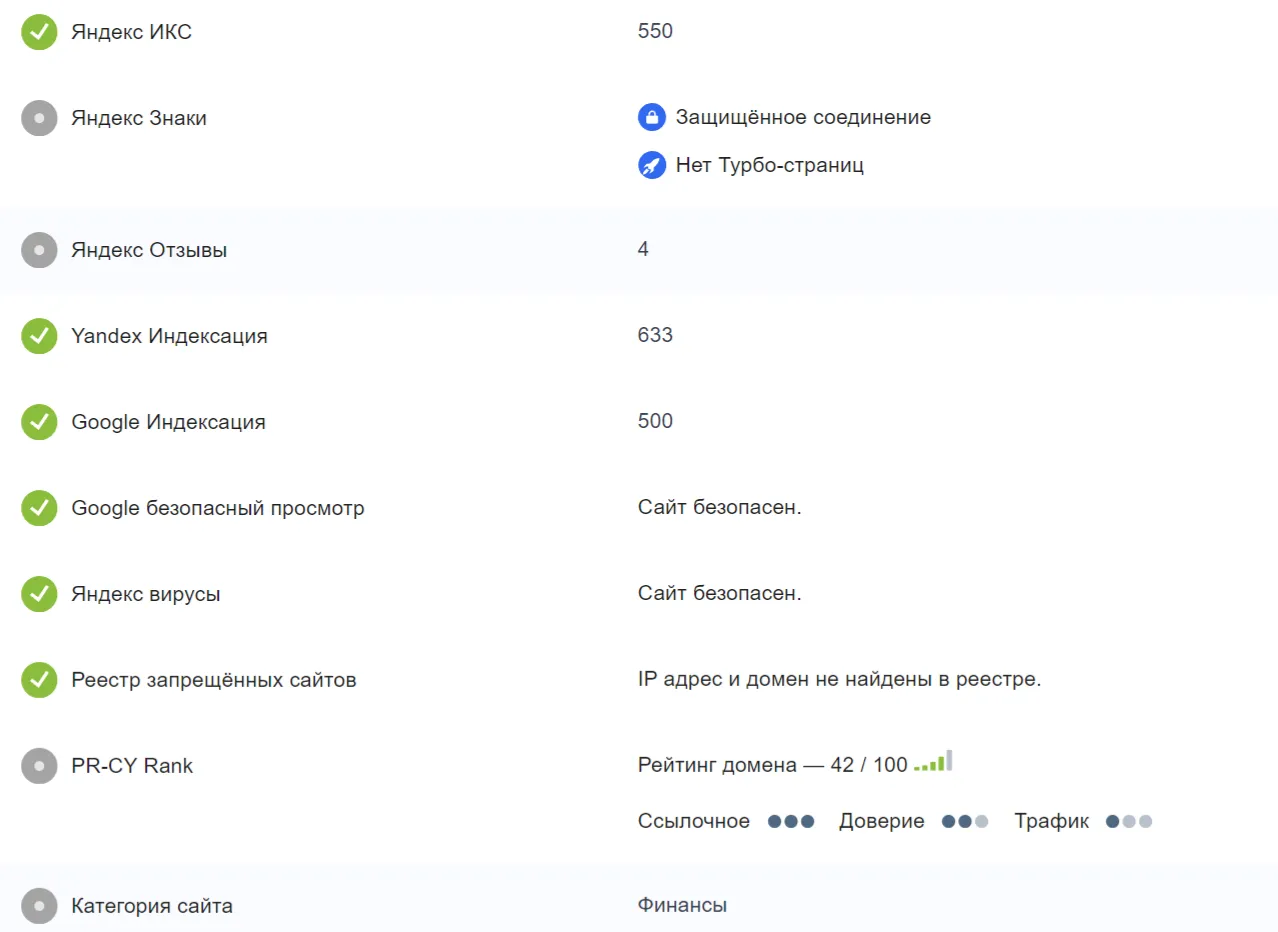Click the Трафик dots indicator
This screenshot has height=932, width=1278.
coord(1129,822)
